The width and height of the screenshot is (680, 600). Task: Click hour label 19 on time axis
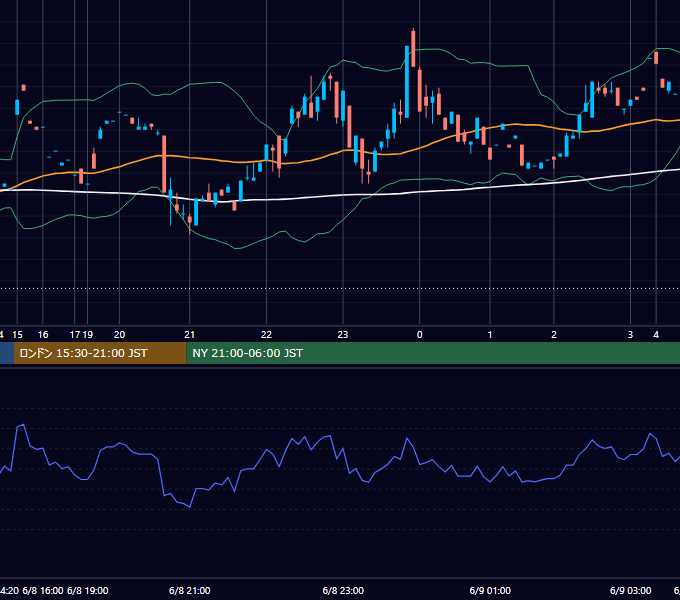88,335
